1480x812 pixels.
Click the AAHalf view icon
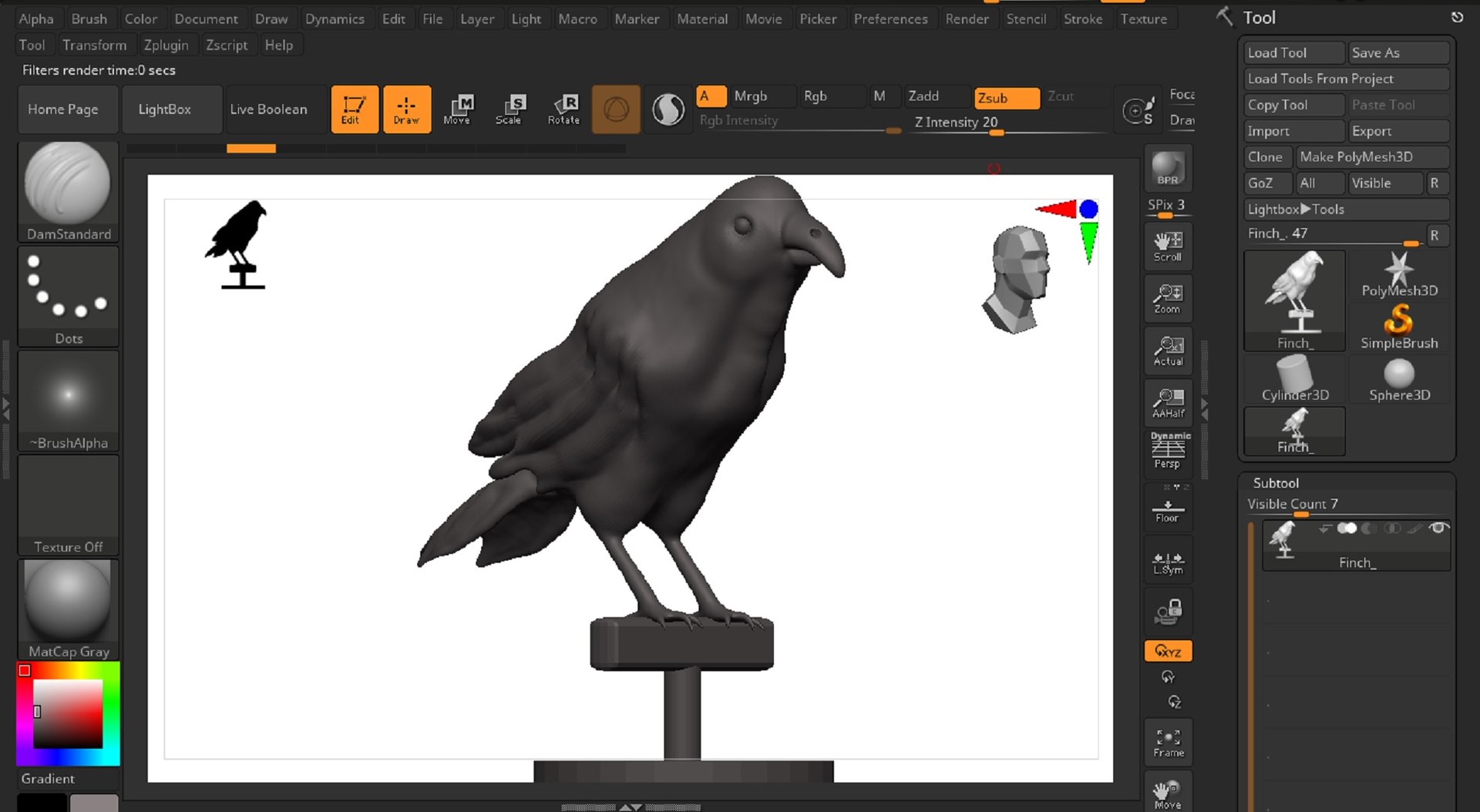[x=1168, y=402]
